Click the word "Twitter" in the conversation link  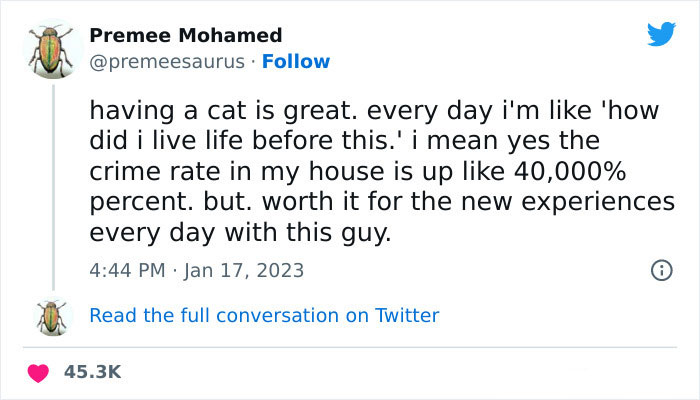(x=406, y=315)
